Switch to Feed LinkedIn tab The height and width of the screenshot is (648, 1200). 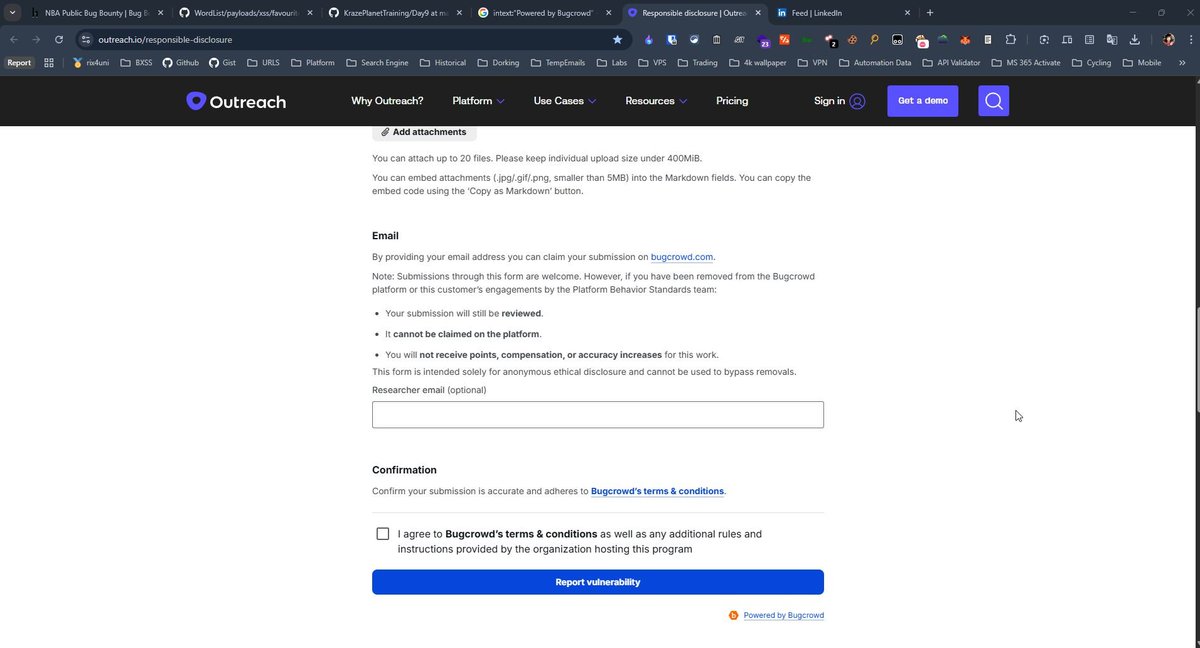coord(845,13)
